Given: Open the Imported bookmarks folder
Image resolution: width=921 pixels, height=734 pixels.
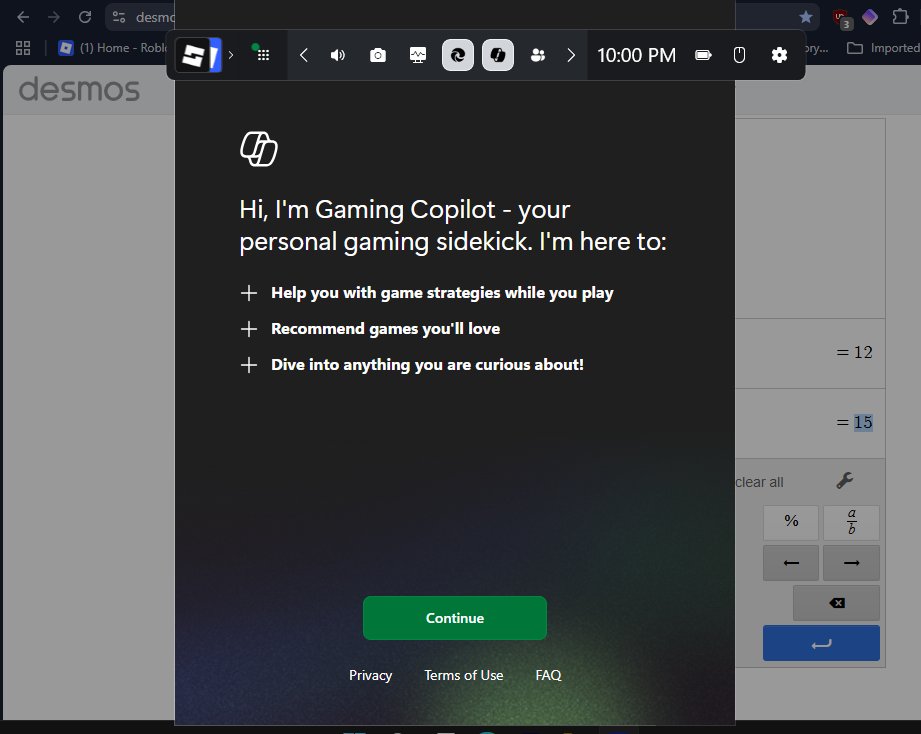Looking at the screenshot, I should tap(883, 48).
